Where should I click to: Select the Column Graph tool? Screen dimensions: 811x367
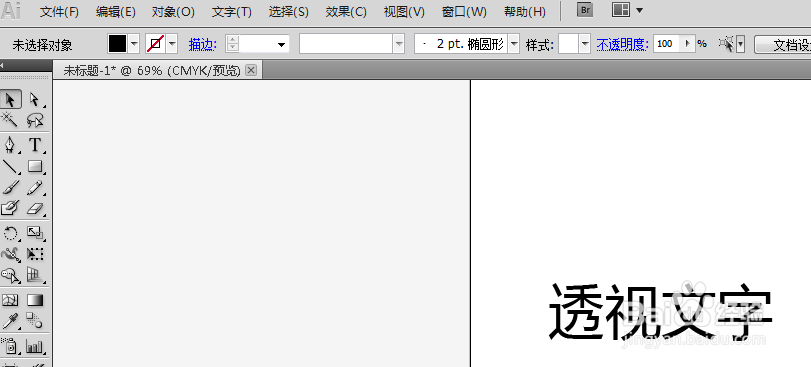click(x=35, y=346)
